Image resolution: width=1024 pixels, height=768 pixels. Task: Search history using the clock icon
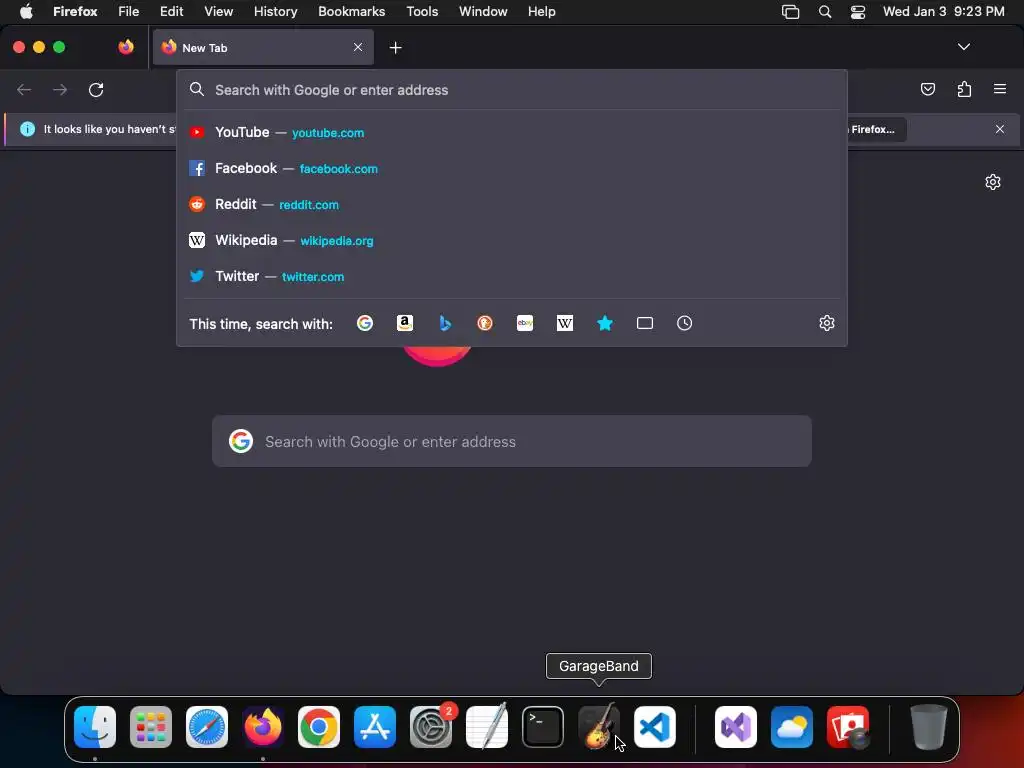(684, 323)
